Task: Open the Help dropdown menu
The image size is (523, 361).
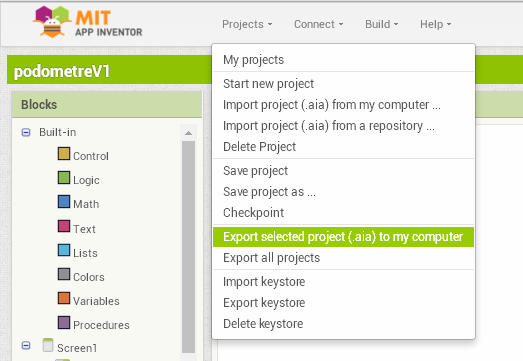Action: [x=435, y=24]
